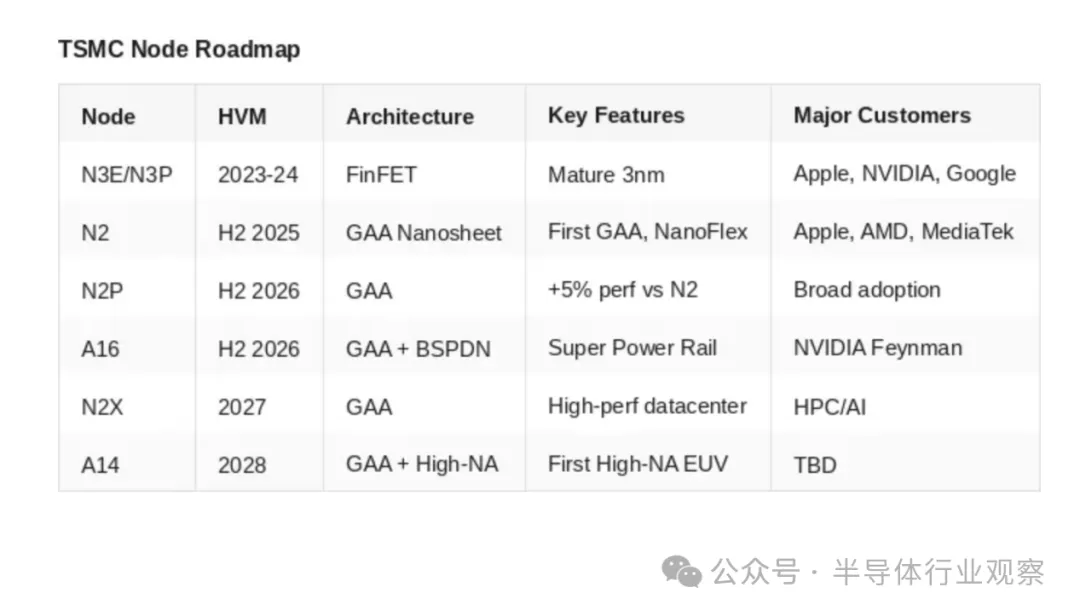Select the First GAA, NanoFlex cell

click(x=648, y=232)
